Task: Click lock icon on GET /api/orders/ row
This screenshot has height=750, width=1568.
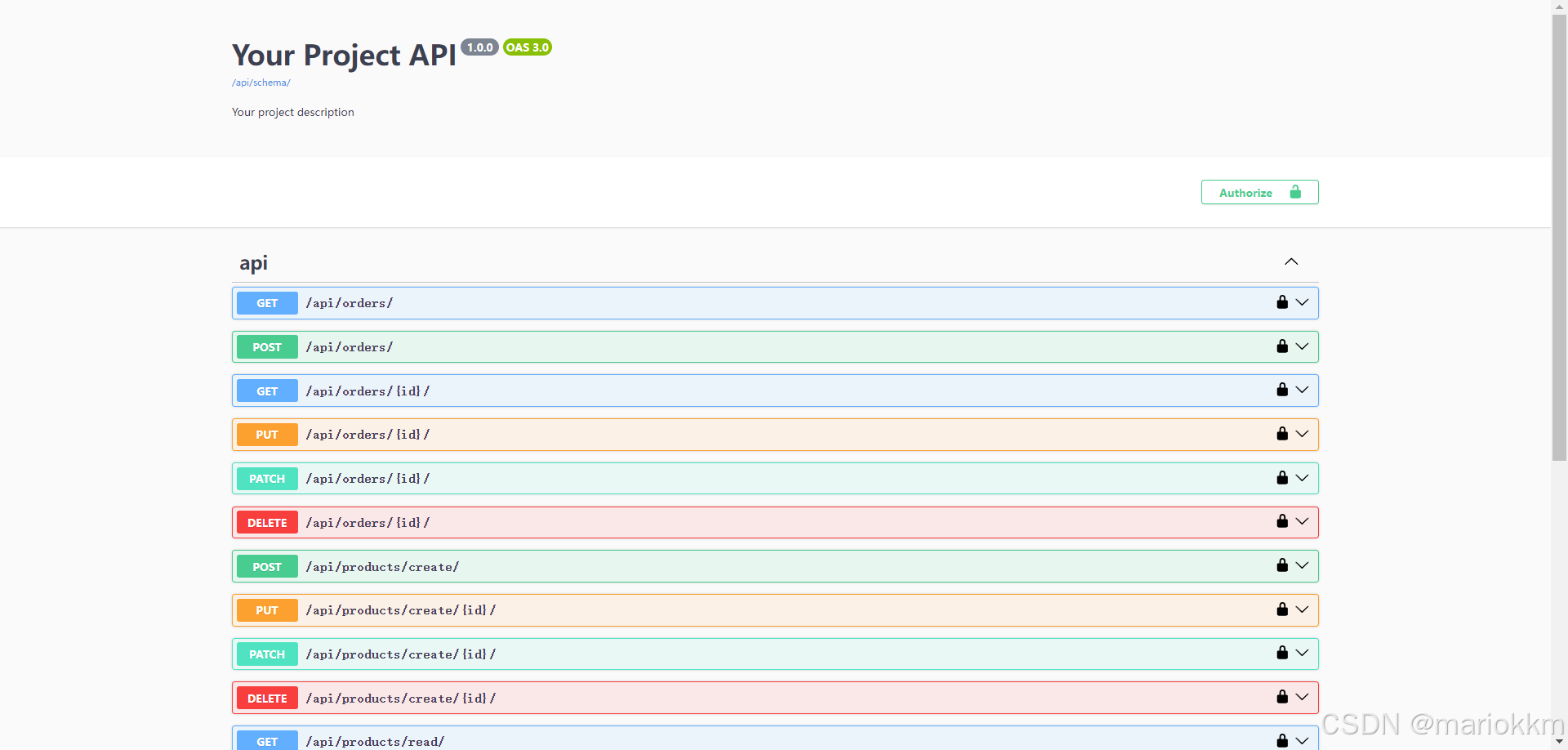Action: (1282, 302)
